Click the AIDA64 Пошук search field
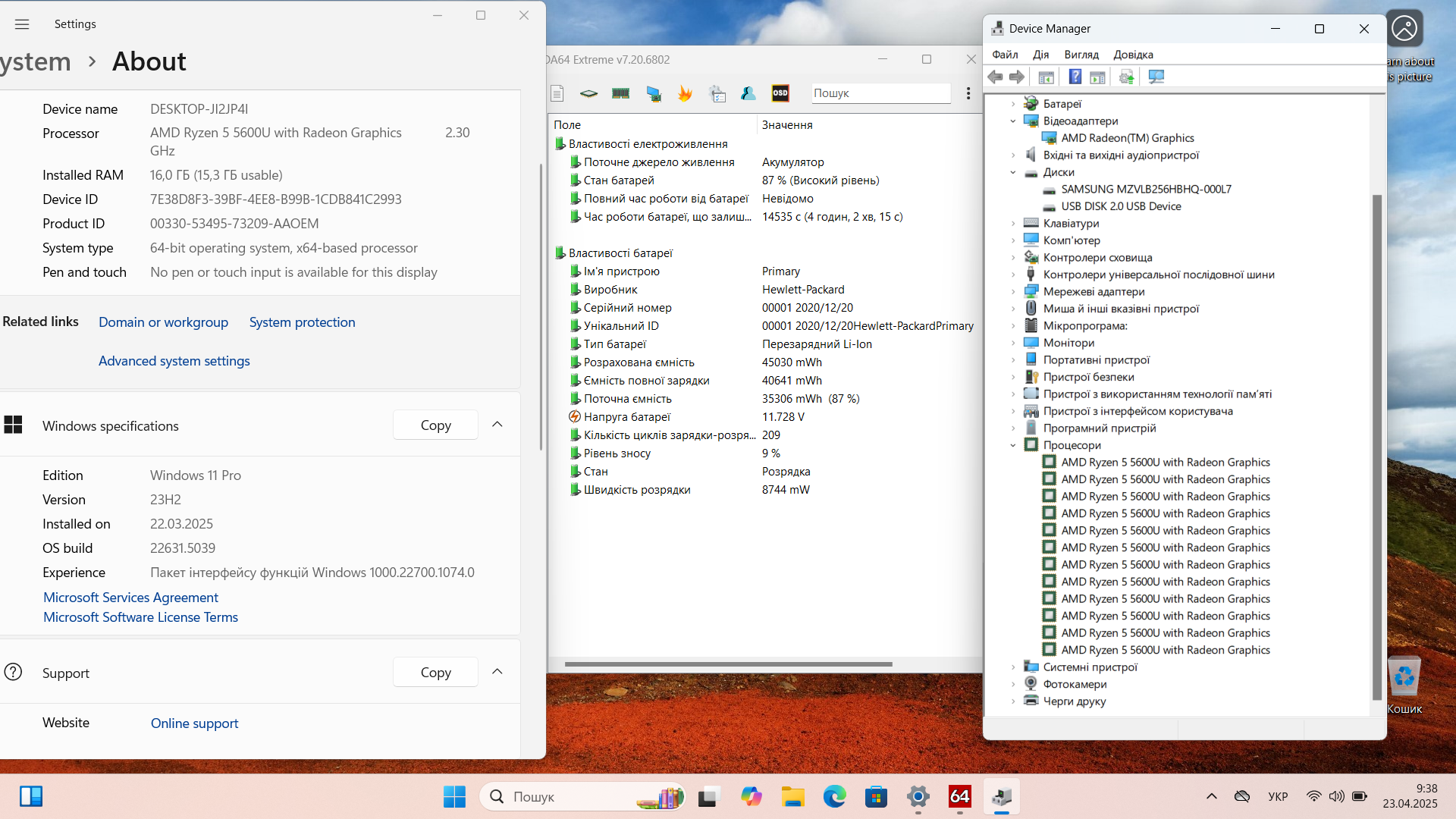Screen dimensions: 1456x819 880,93
